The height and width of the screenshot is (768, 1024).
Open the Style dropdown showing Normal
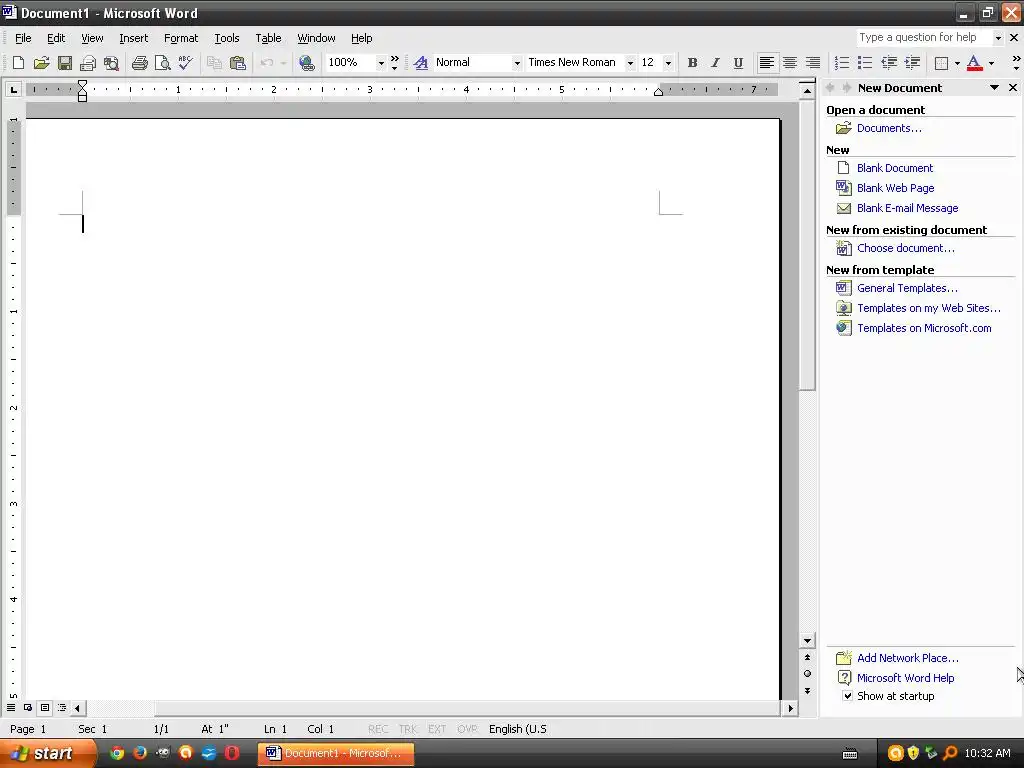coord(517,63)
